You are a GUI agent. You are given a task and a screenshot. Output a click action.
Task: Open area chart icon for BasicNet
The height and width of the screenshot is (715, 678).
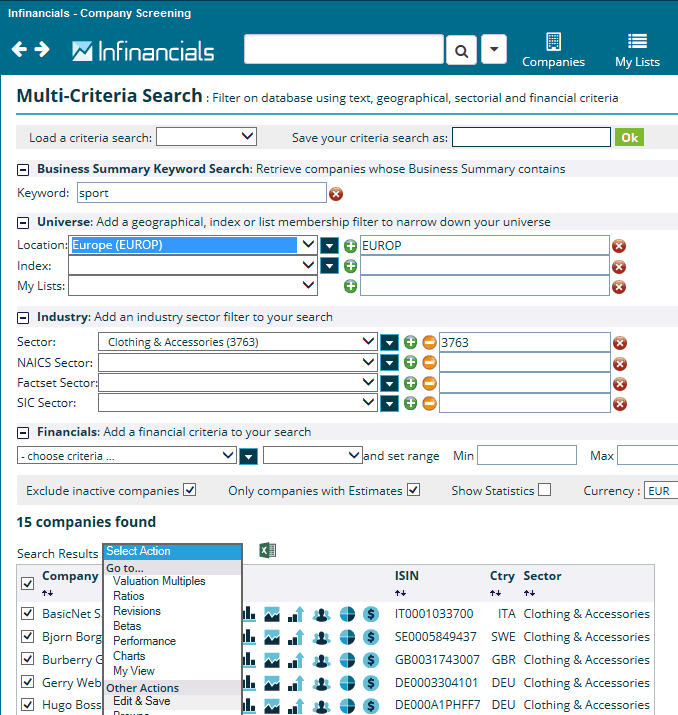(272, 615)
